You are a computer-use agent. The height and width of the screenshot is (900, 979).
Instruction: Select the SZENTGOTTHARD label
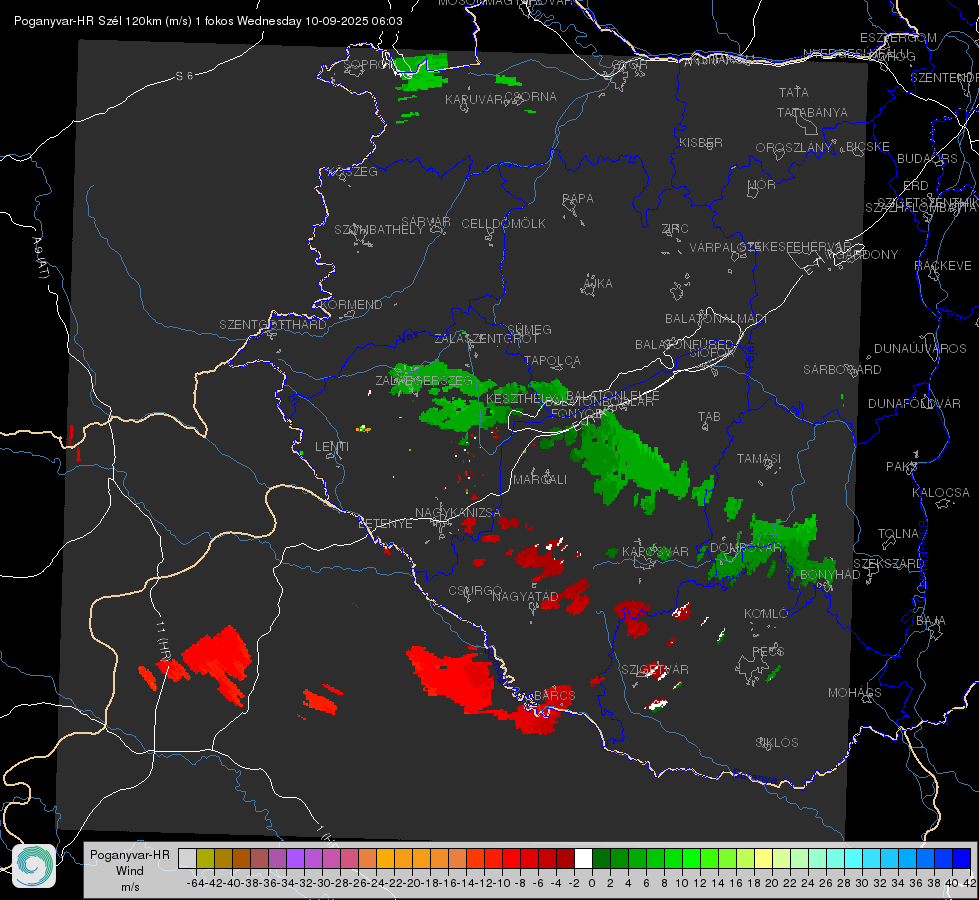[273, 325]
